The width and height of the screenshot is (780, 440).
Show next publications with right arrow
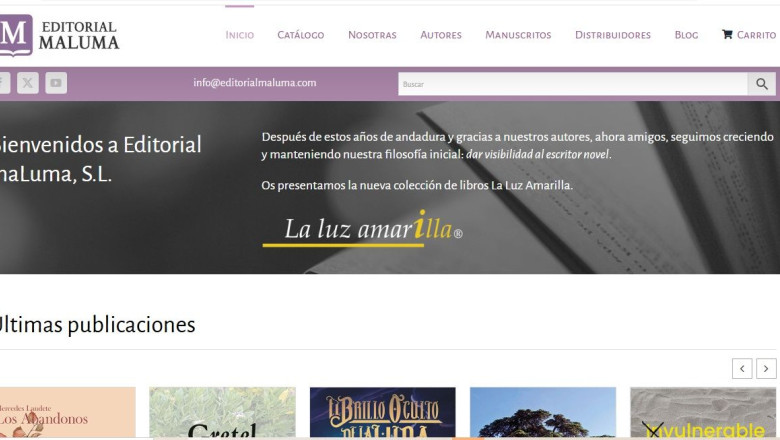click(x=766, y=368)
